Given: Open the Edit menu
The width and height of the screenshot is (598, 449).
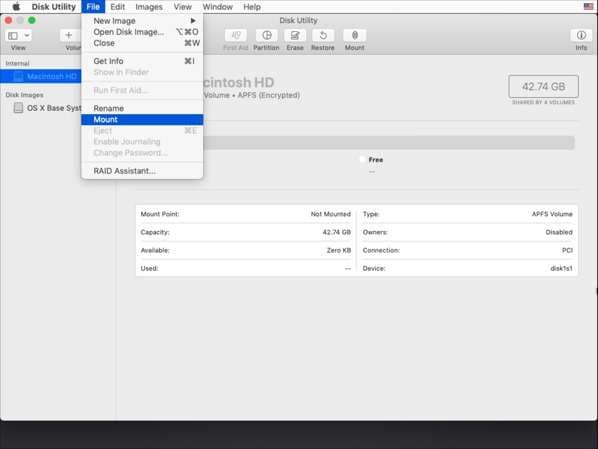Looking at the screenshot, I should [x=117, y=6].
